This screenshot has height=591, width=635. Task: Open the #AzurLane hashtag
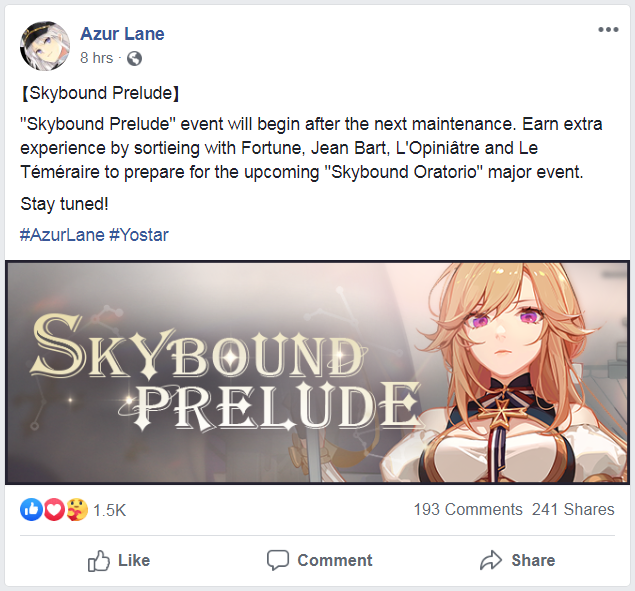pos(62,235)
